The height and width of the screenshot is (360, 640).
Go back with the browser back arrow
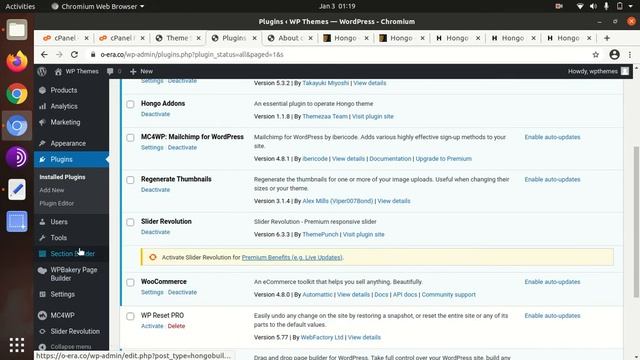(x=44, y=54)
